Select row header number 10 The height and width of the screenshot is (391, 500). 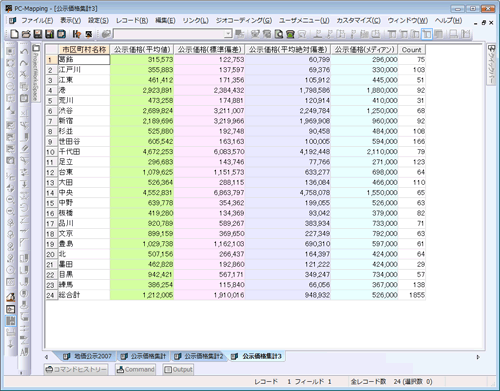pyautogui.click(x=51, y=152)
